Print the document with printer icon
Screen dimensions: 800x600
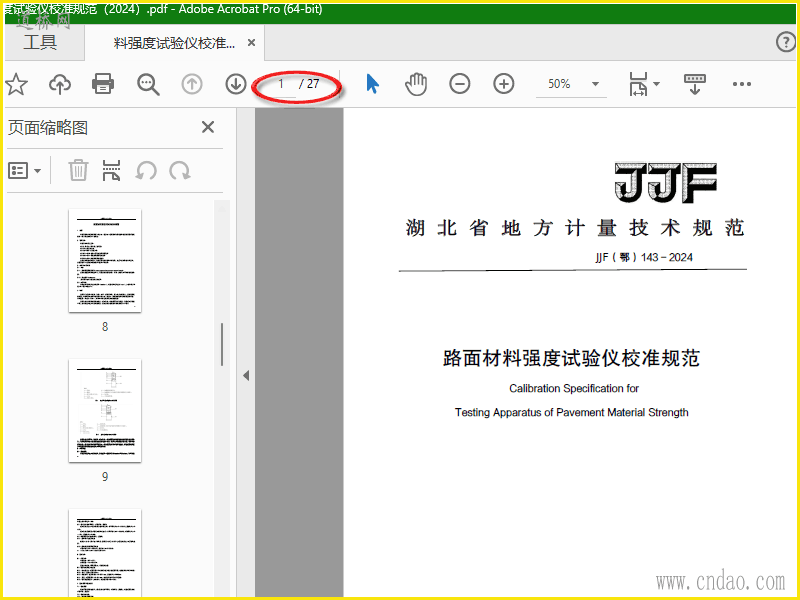103,84
